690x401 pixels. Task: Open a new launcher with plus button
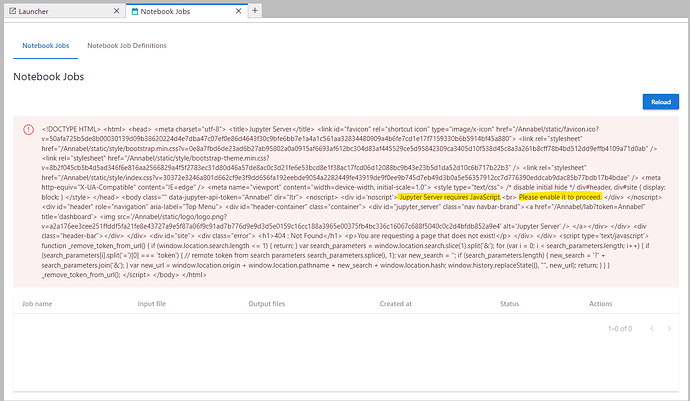coord(255,11)
